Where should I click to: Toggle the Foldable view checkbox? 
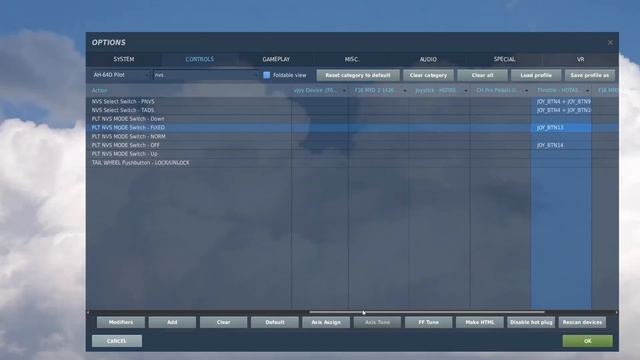tap(267, 75)
